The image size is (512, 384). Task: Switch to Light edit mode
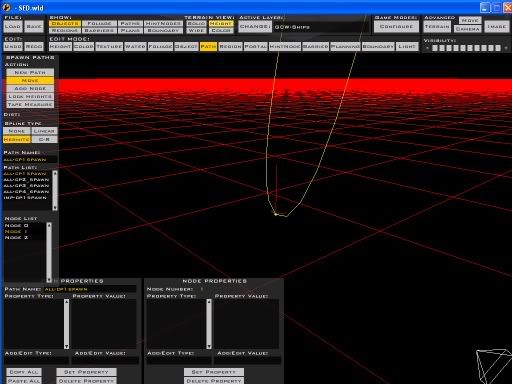(407, 46)
